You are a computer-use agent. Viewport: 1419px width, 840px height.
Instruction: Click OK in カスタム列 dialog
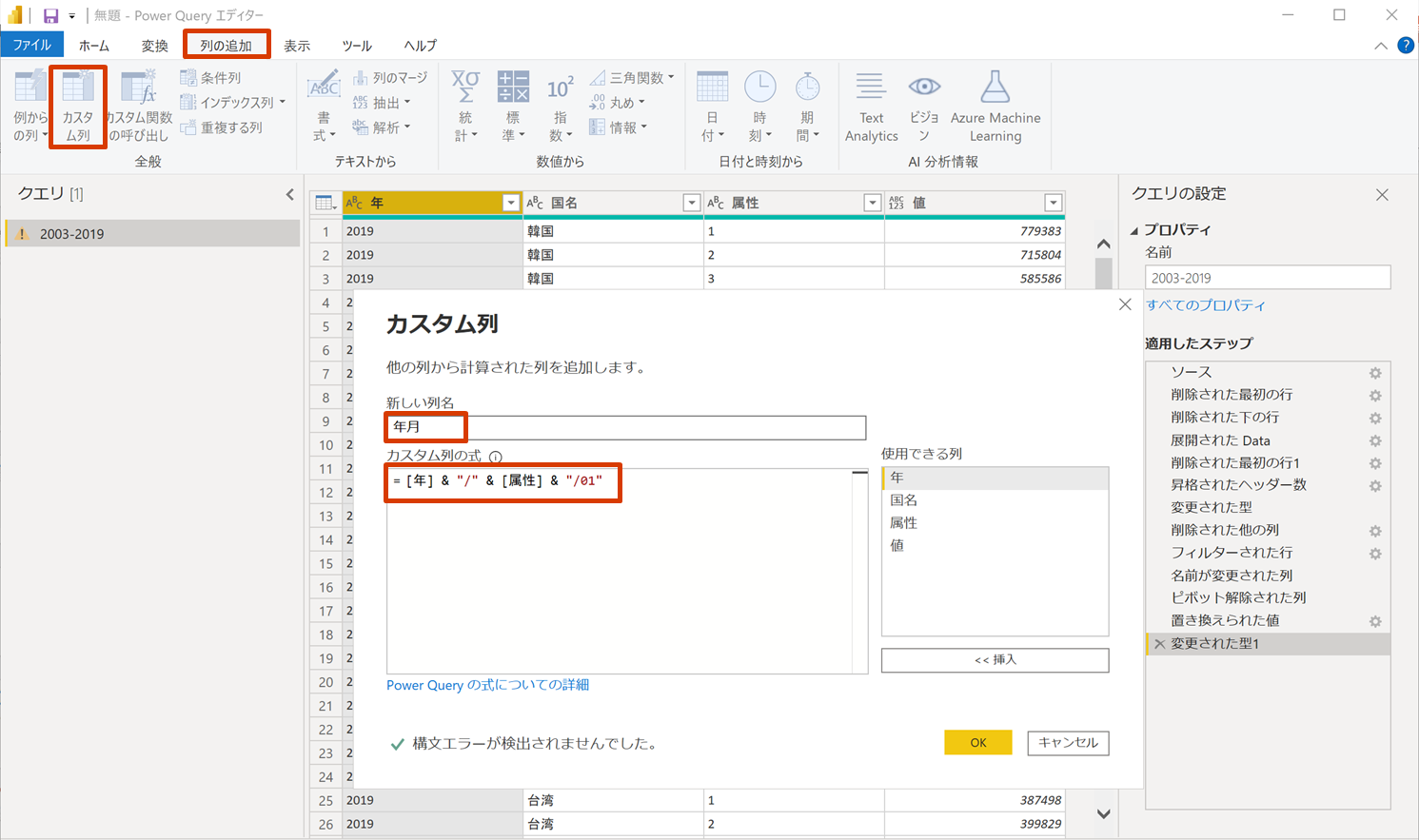[x=978, y=743]
